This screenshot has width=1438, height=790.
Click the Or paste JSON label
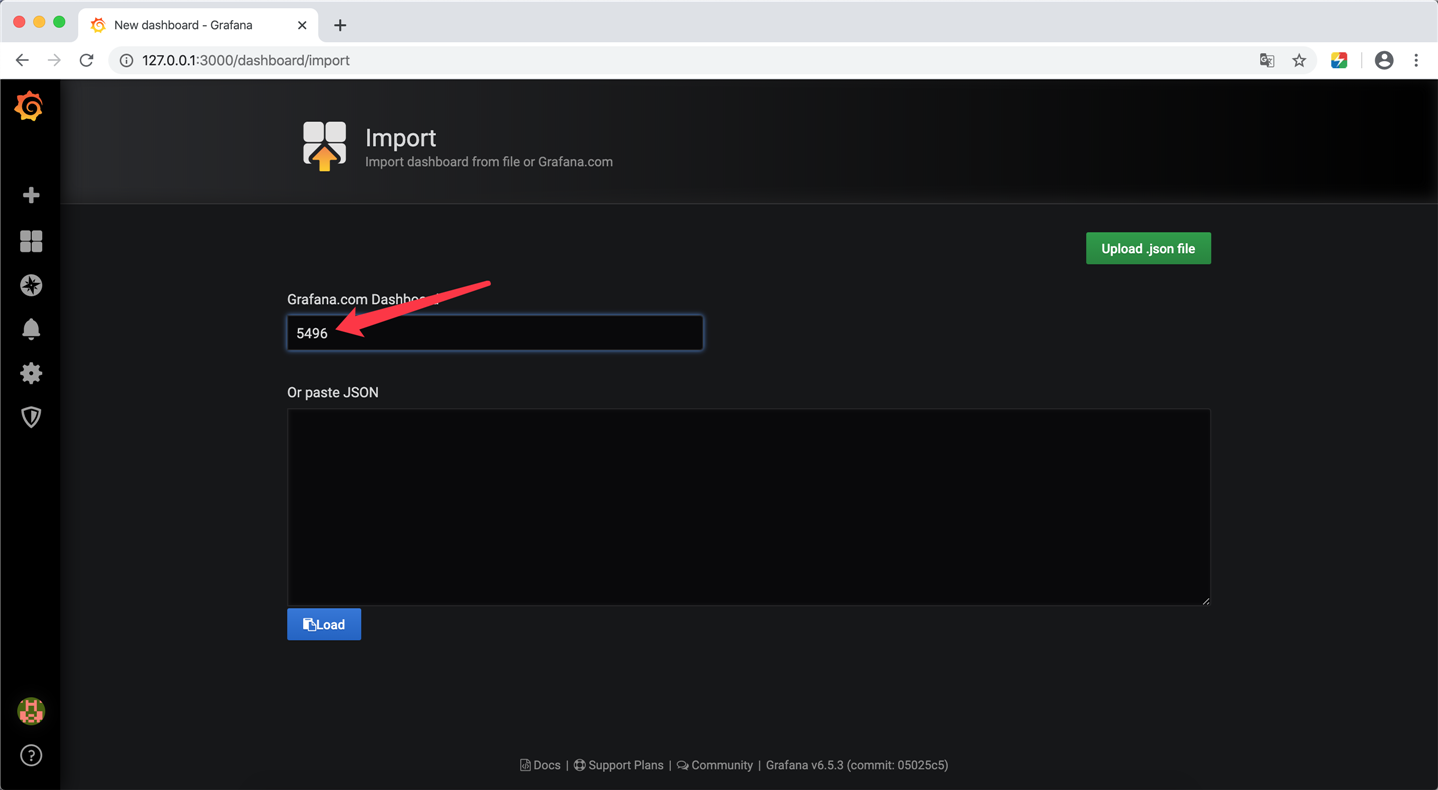[333, 392]
